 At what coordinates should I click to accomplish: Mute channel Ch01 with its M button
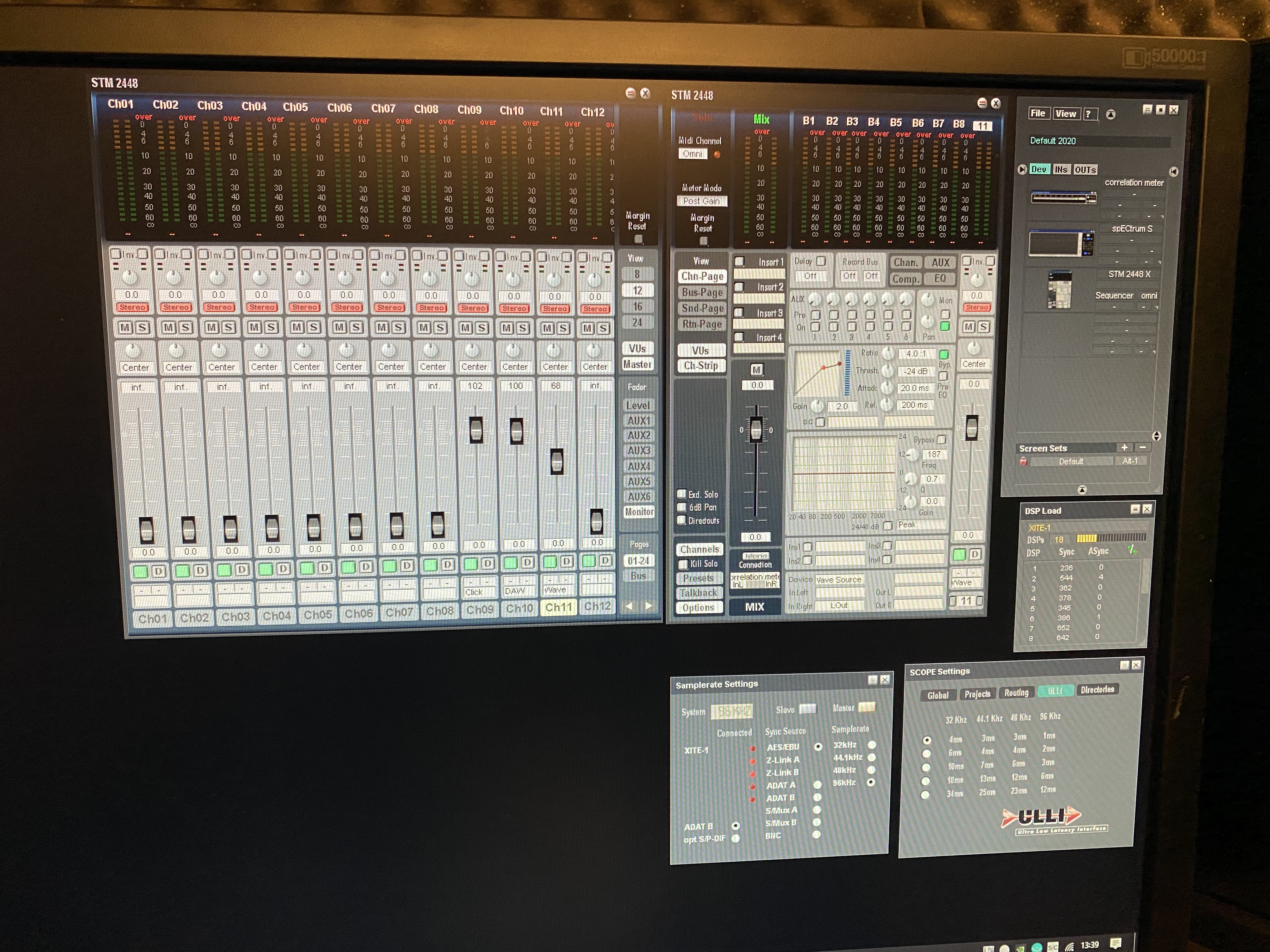tap(125, 327)
